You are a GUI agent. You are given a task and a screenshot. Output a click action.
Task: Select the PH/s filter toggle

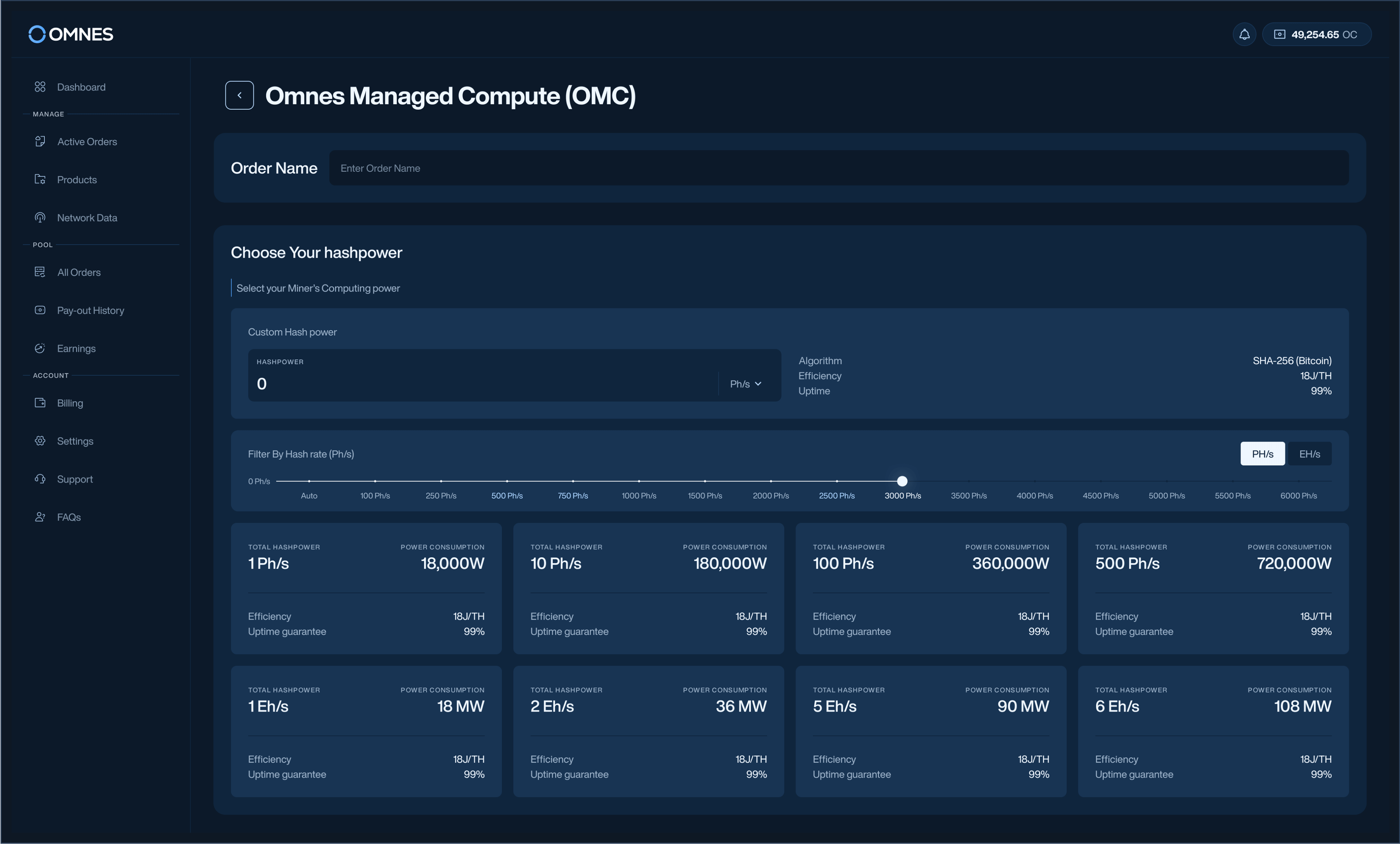click(1263, 454)
